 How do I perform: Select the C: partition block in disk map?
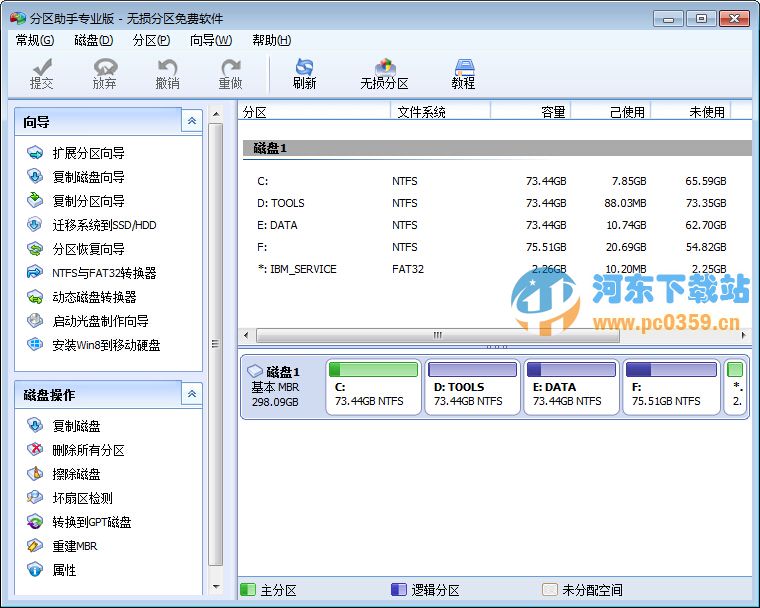tap(373, 387)
